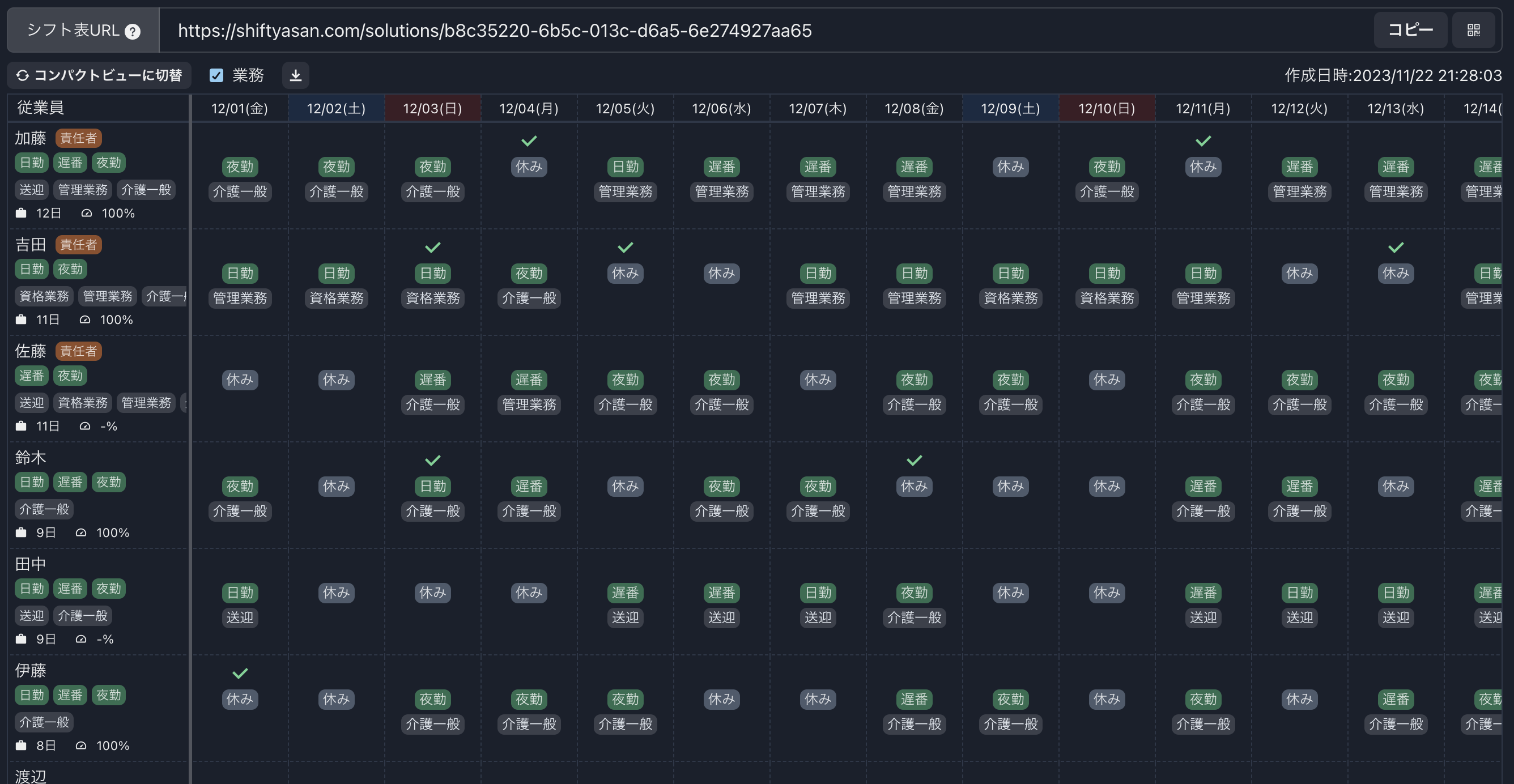1514x784 pixels.
Task: Click the 12/10(日) column header
Action: click(1107, 108)
